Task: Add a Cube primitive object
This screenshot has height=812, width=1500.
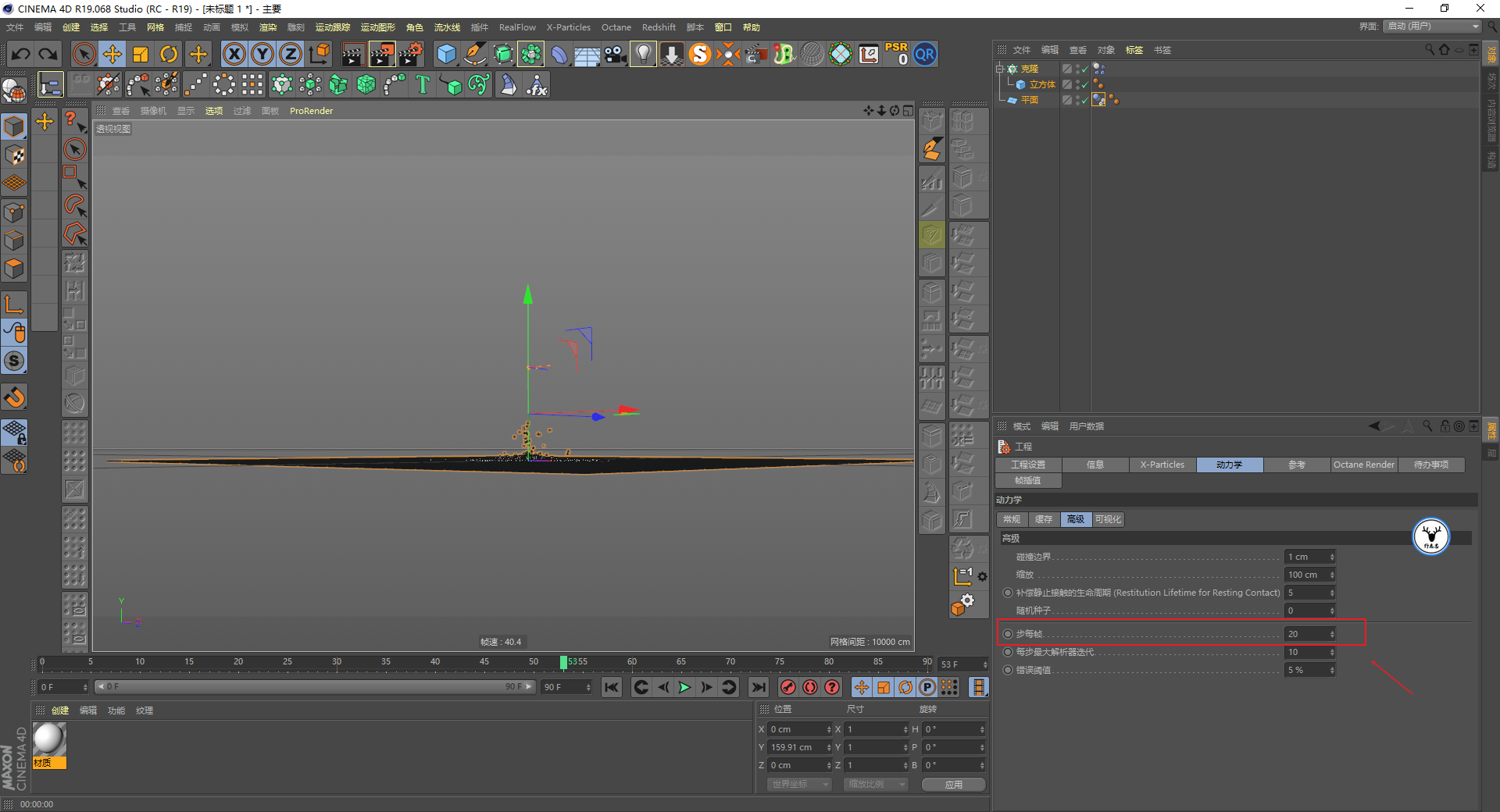Action: [x=446, y=54]
